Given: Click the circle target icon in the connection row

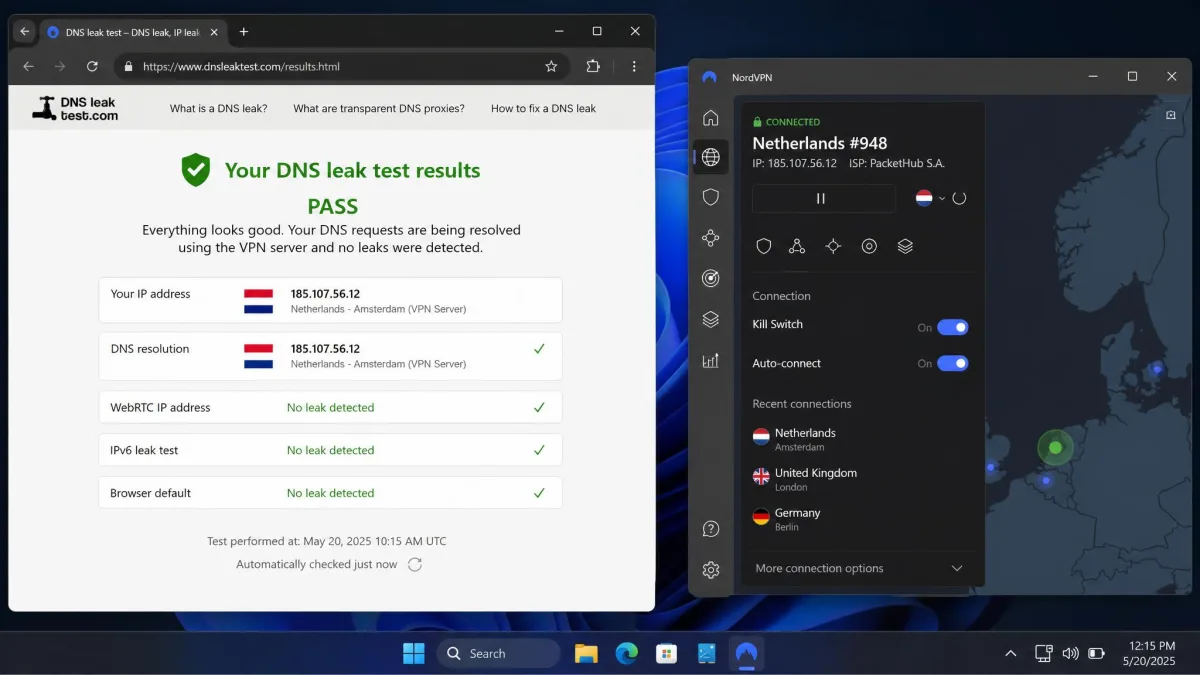Looking at the screenshot, I should (x=869, y=246).
